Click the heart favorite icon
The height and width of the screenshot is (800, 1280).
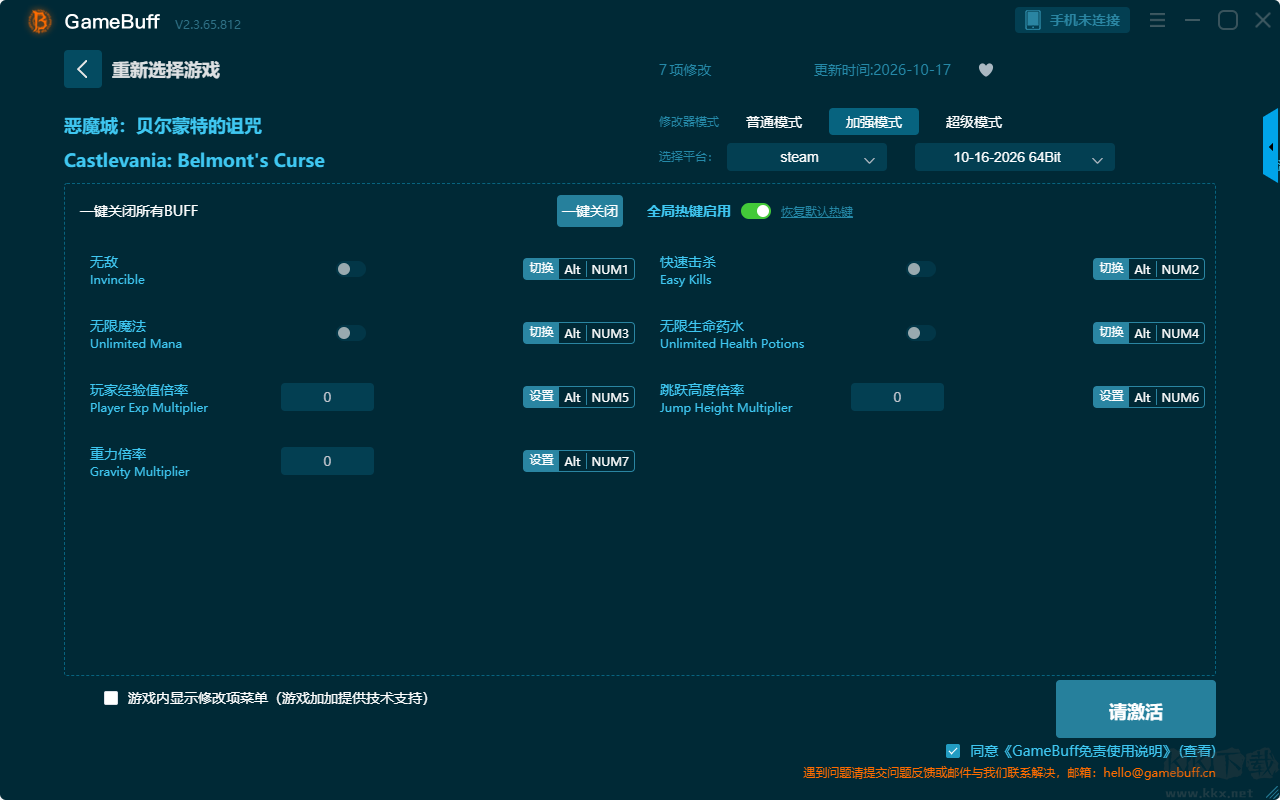[x=986, y=70]
